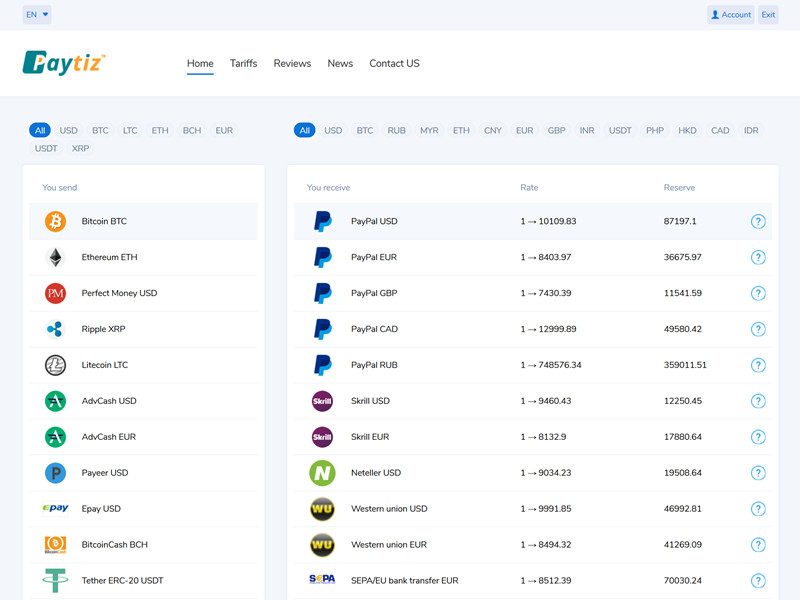Image resolution: width=800 pixels, height=600 pixels.
Task: Open the EN language dropdown
Action: tap(37, 15)
